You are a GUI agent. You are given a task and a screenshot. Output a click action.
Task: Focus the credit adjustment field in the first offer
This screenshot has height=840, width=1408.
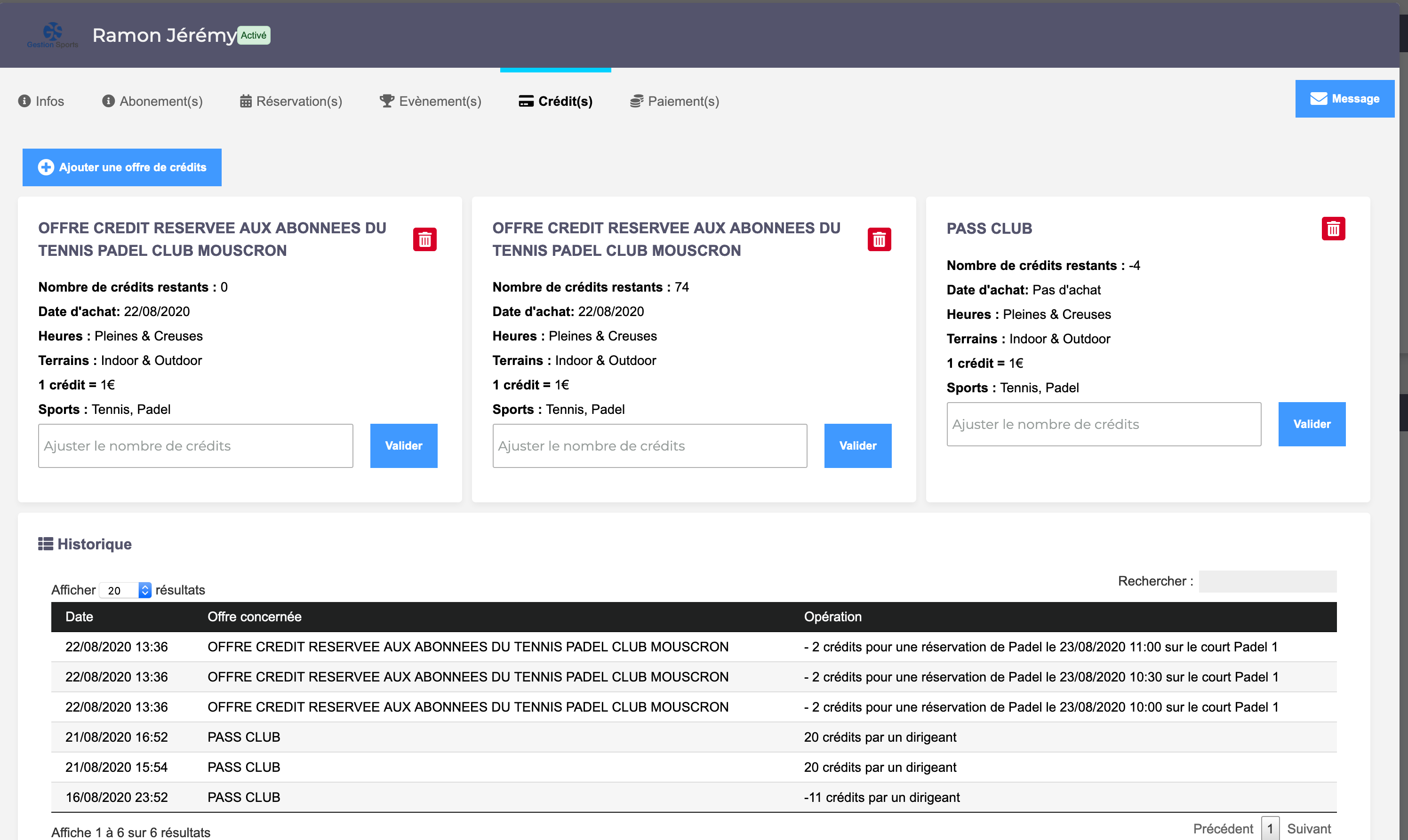coord(195,445)
